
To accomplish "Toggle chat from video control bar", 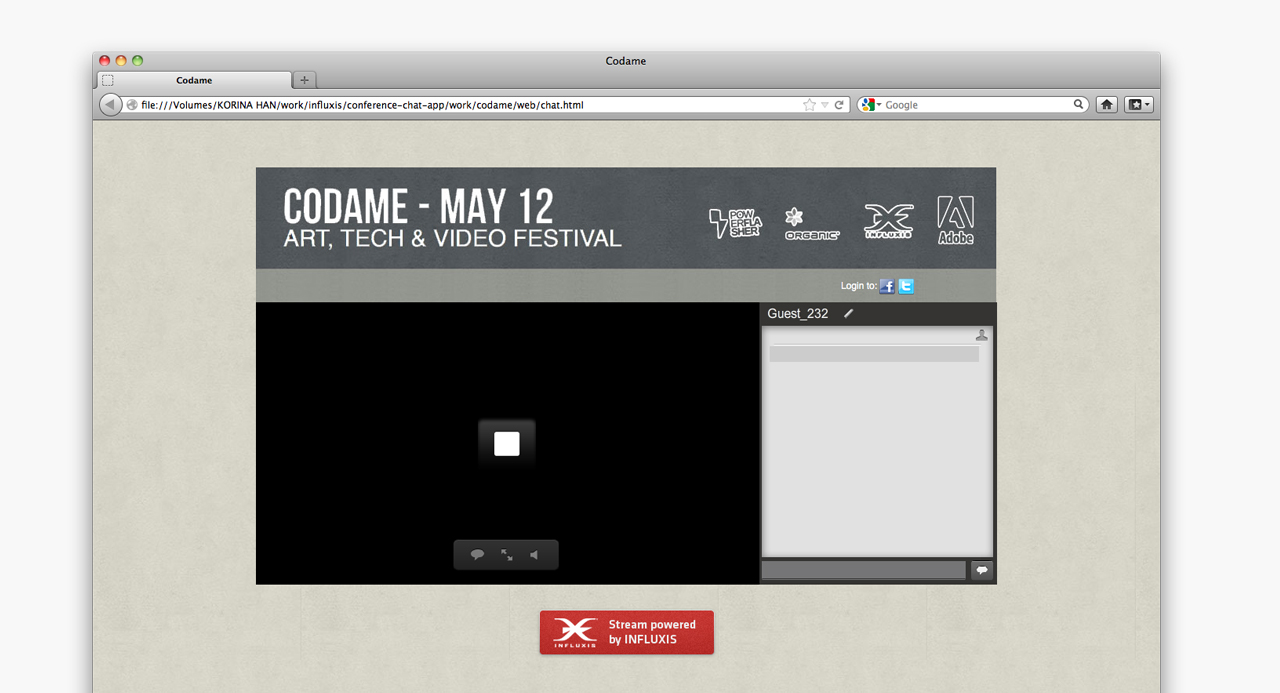I will pyautogui.click(x=478, y=555).
